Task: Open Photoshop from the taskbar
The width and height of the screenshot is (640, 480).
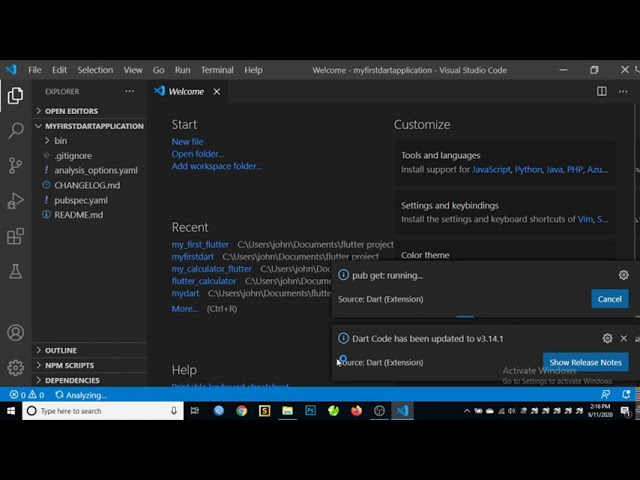Action: click(310, 411)
